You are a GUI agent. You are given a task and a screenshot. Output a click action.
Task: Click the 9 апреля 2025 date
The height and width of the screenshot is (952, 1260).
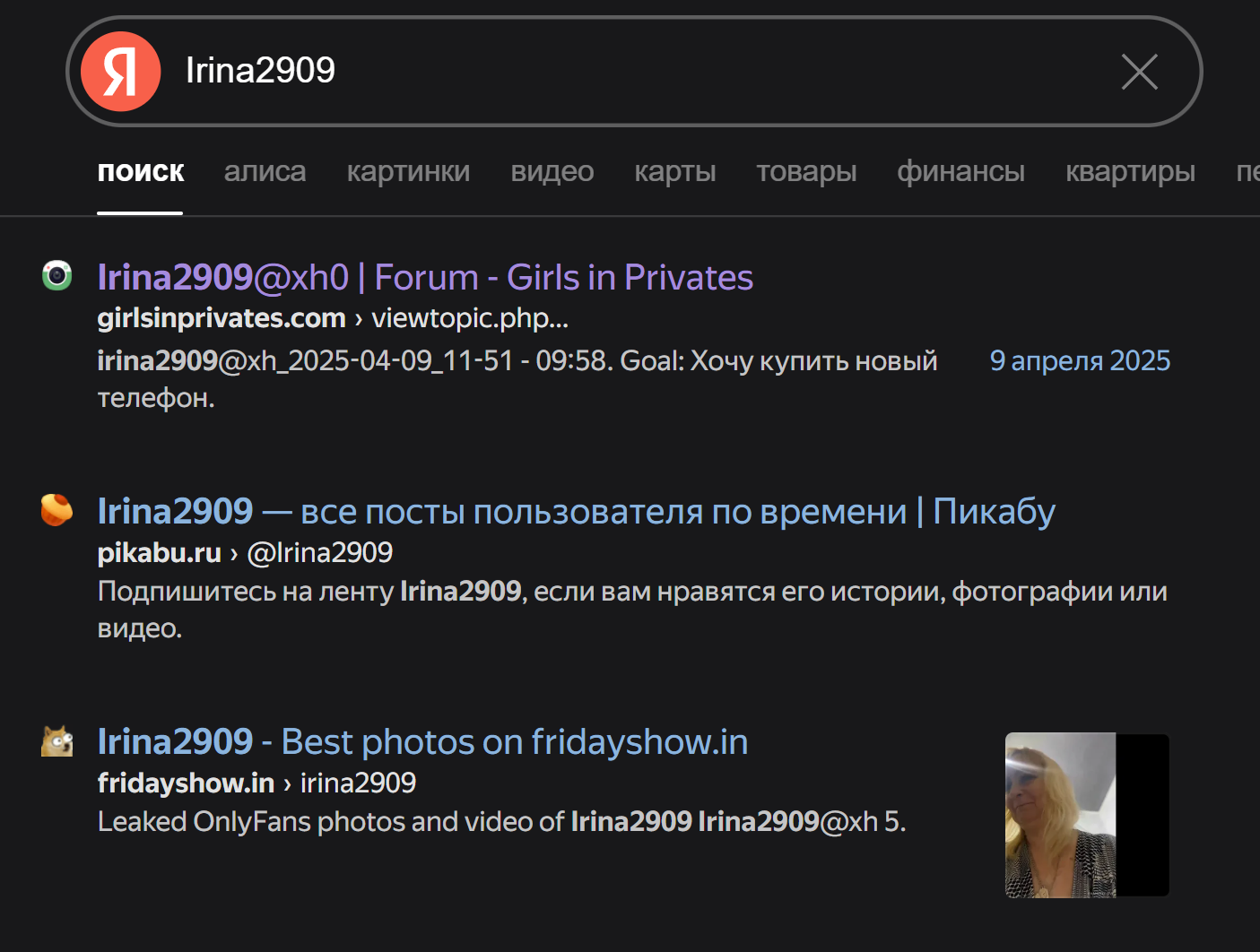1080,360
